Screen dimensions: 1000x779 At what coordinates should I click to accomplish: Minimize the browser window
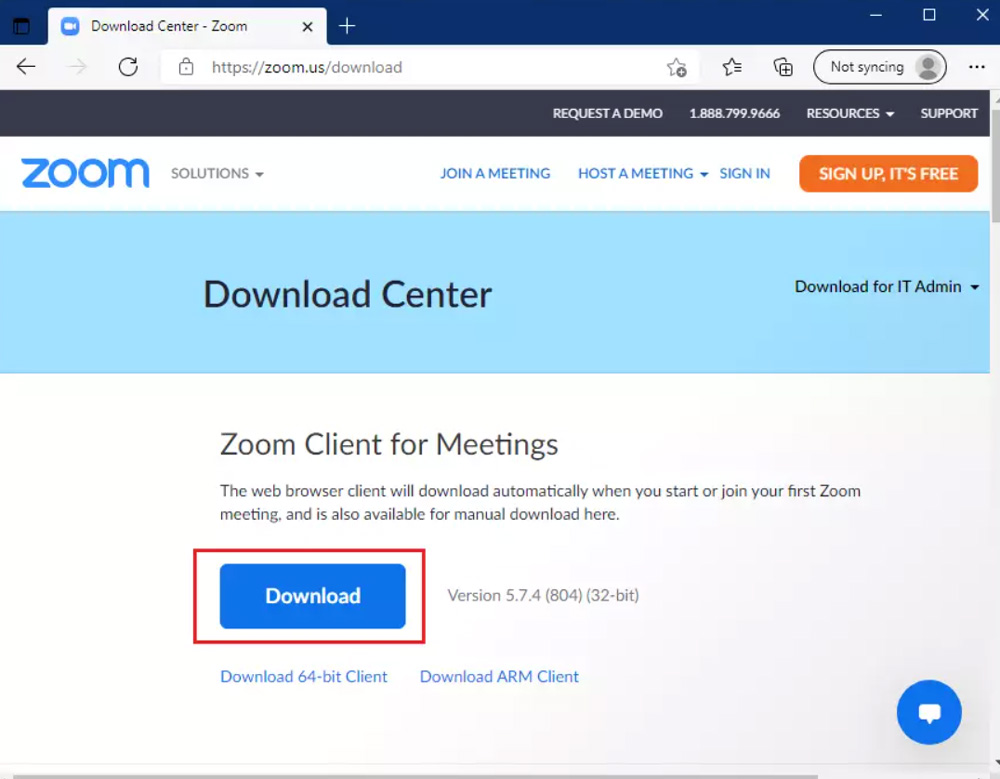point(876,15)
